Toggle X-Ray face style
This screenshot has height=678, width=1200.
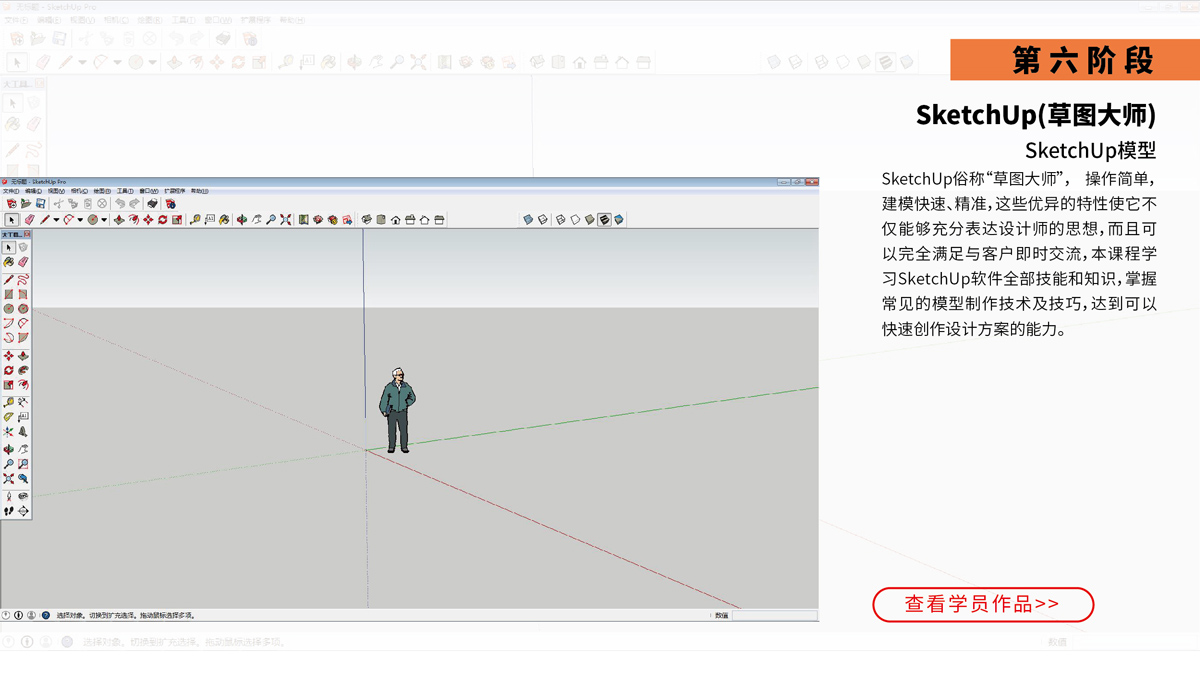pos(528,219)
